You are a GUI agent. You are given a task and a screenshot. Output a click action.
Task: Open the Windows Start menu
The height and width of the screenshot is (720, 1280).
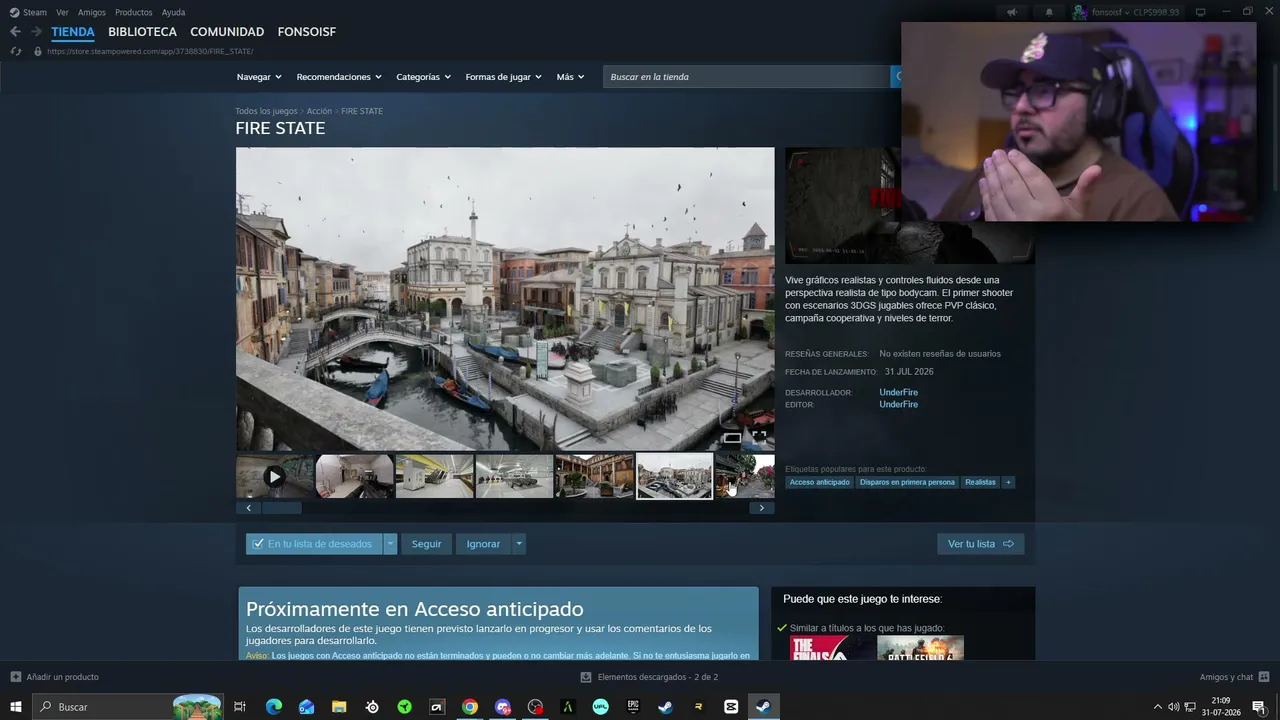point(16,707)
